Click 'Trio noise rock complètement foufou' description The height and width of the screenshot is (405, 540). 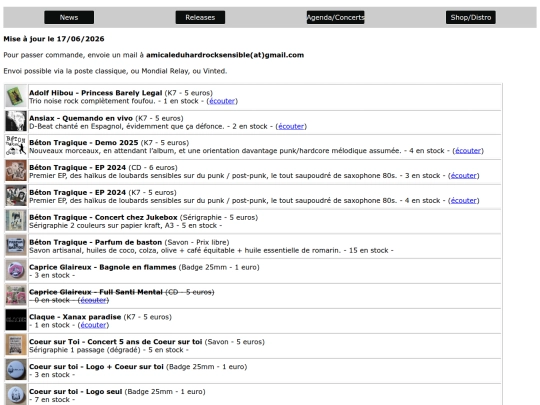tap(92, 101)
